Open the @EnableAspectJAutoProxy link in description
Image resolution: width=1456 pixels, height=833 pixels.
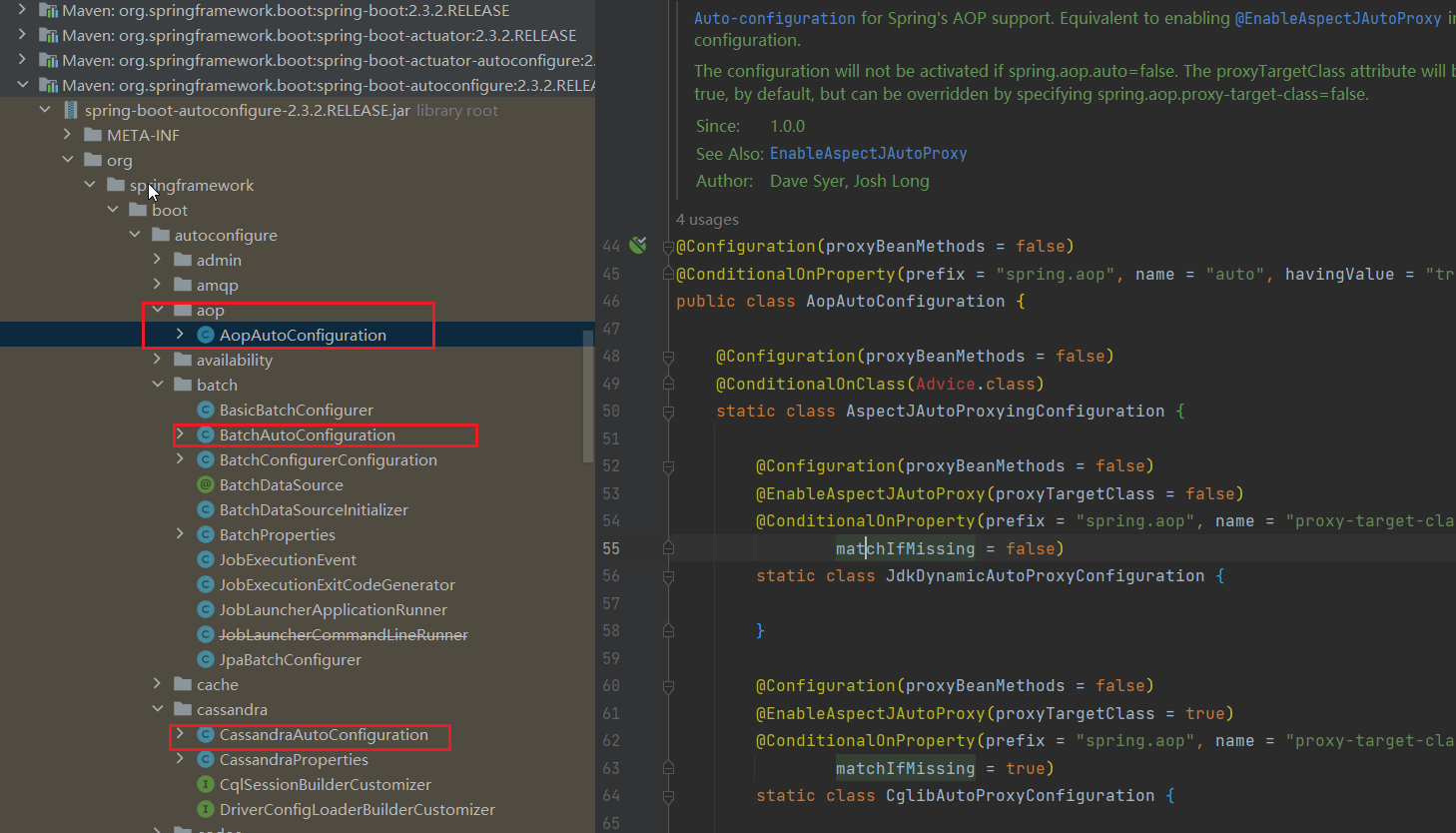point(1338,18)
